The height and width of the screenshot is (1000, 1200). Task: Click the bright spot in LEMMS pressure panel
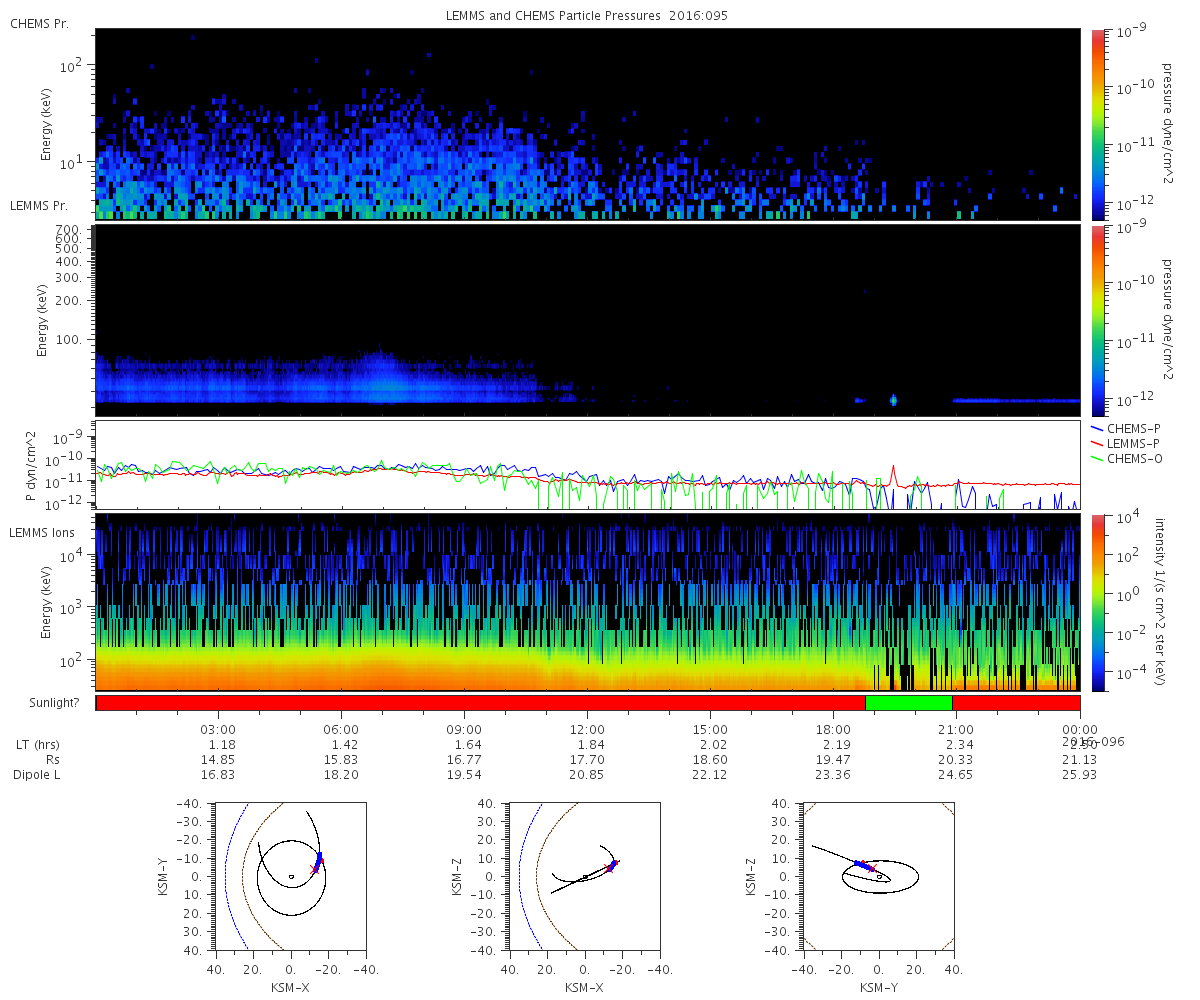(893, 400)
